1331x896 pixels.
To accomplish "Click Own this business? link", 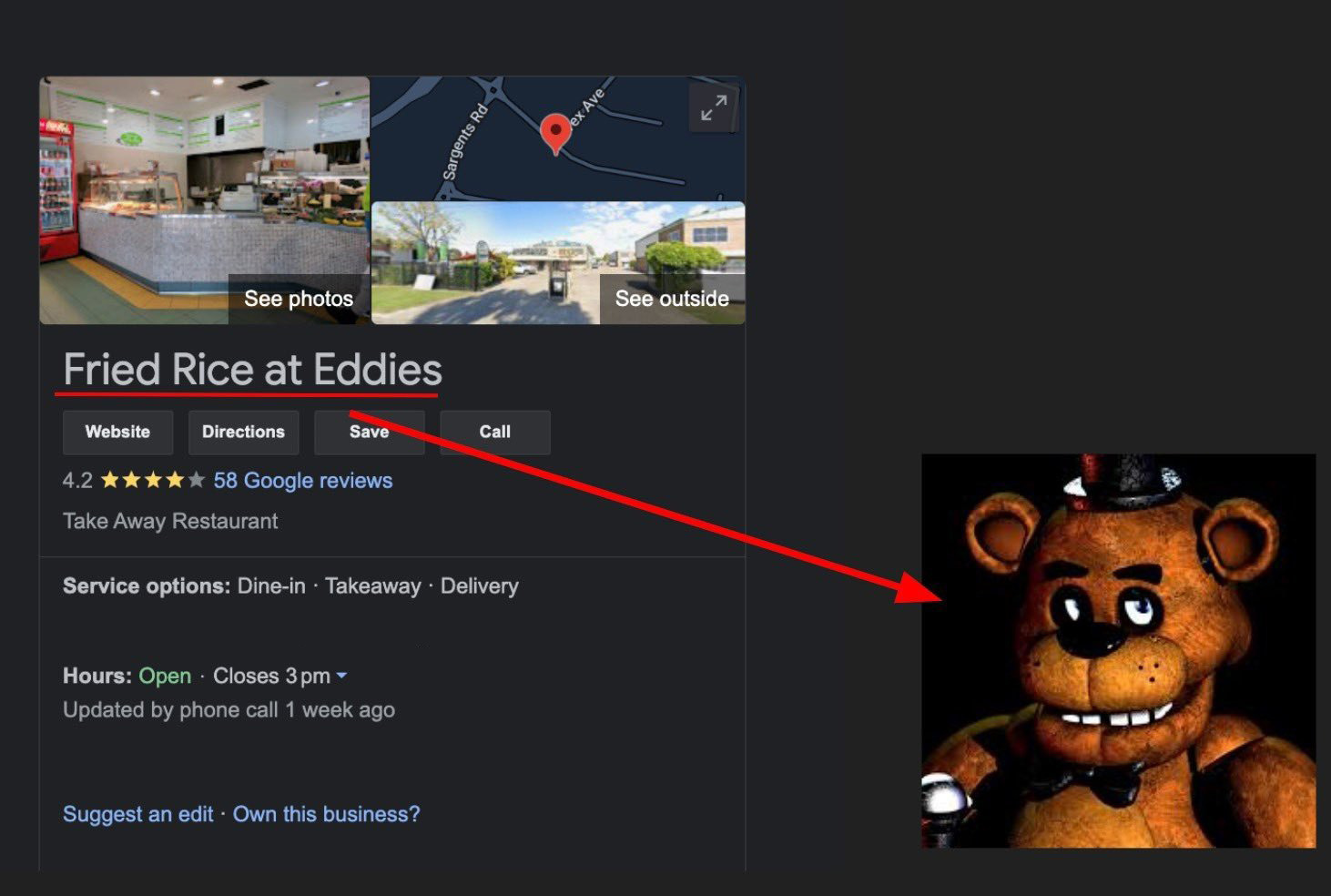I will [327, 814].
